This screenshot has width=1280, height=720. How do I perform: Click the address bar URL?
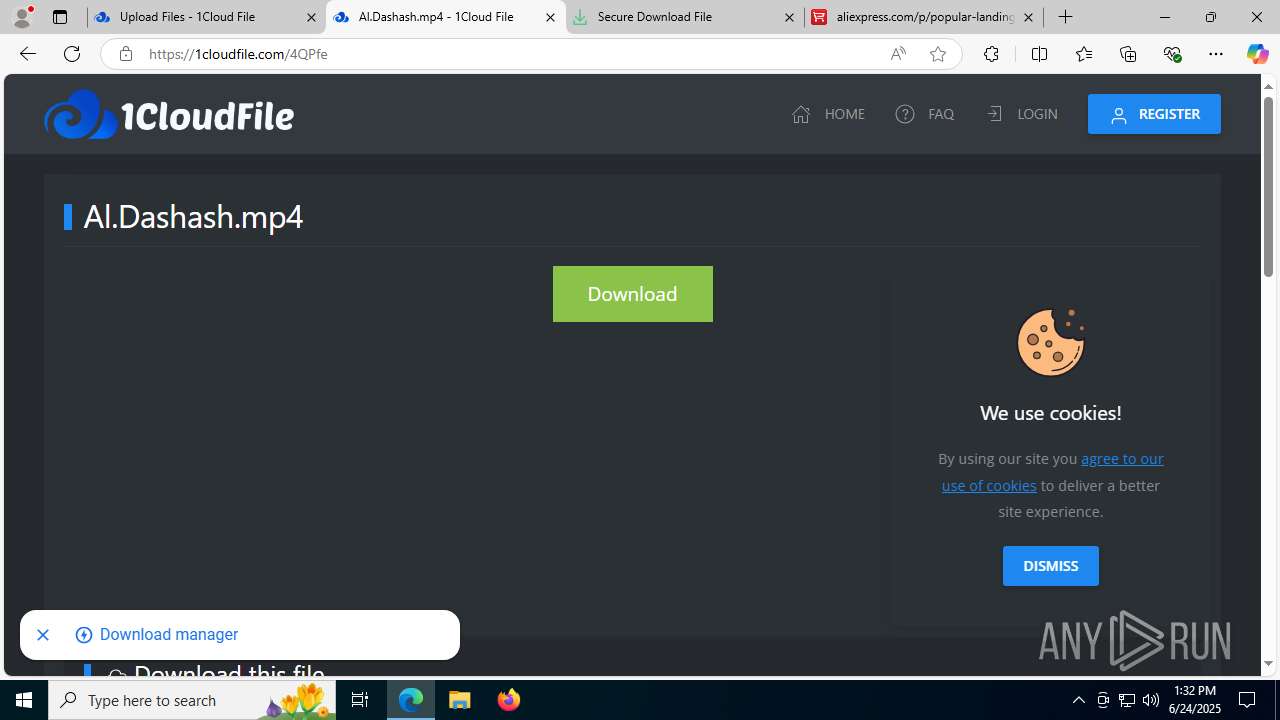coord(238,54)
